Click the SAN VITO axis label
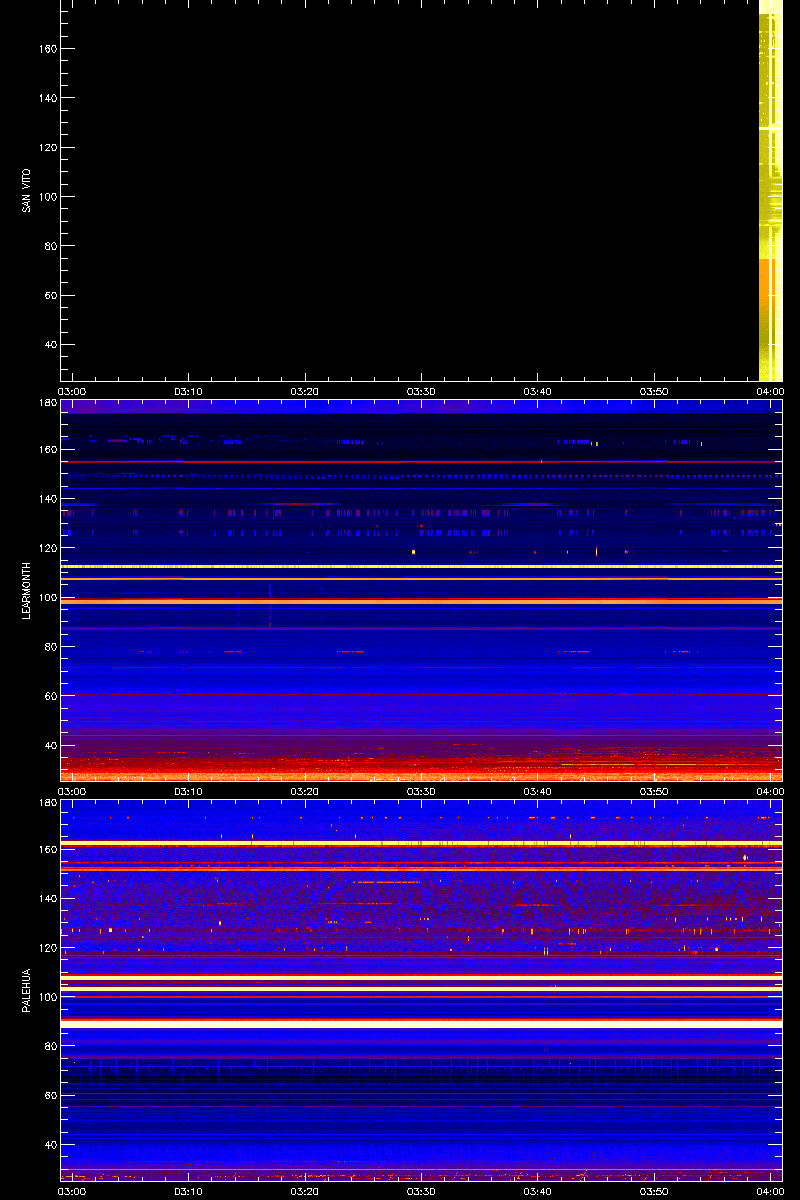The width and height of the screenshot is (800, 1200). click(x=27, y=190)
